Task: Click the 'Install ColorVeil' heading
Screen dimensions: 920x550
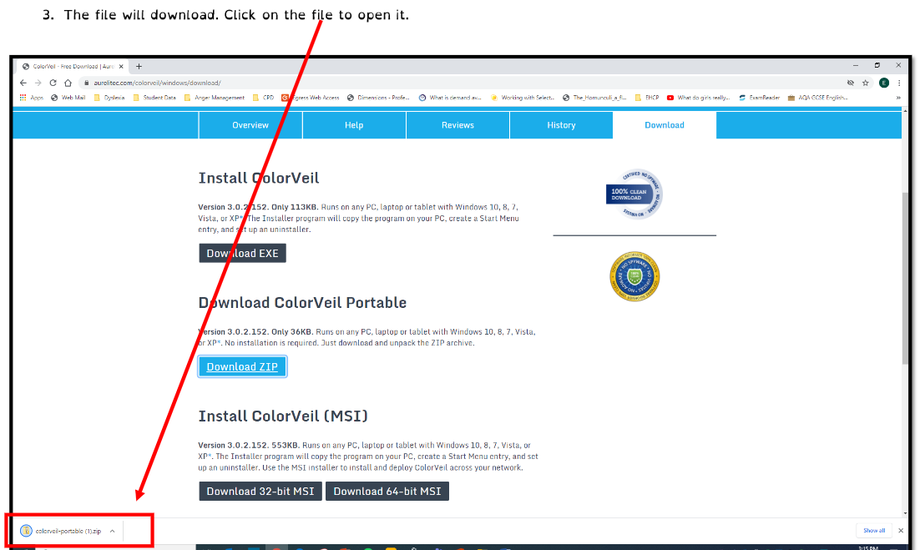Action: tap(259, 178)
